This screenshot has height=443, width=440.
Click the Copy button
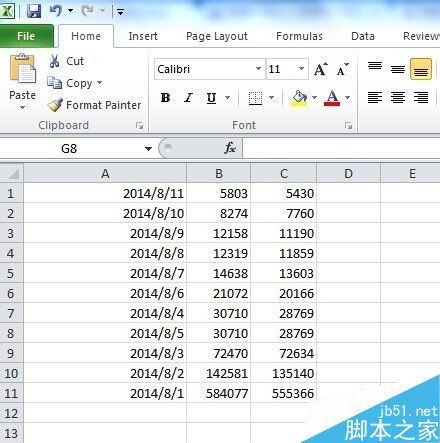(x=70, y=83)
